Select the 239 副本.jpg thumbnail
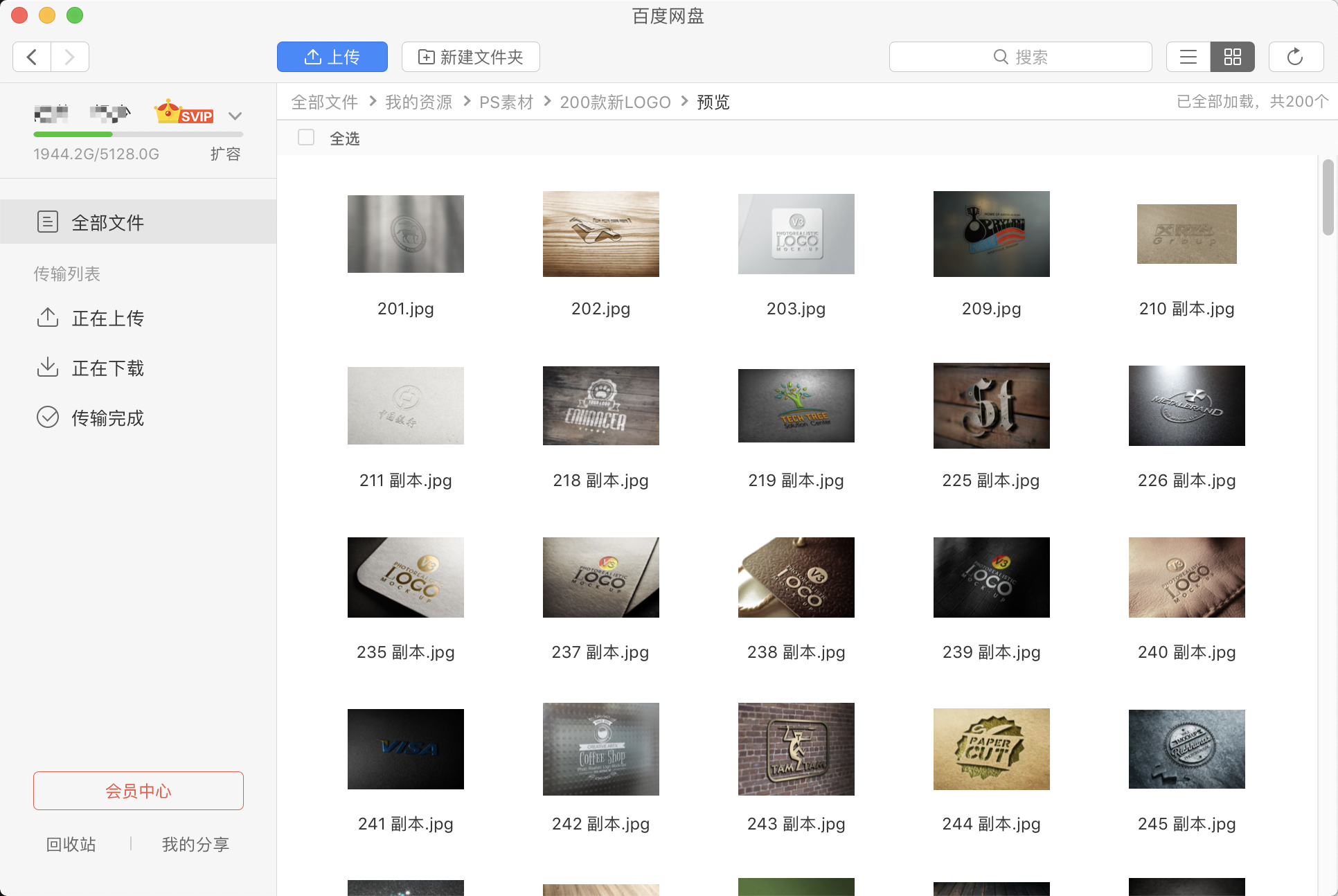The image size is (1338, 896). 992,577
